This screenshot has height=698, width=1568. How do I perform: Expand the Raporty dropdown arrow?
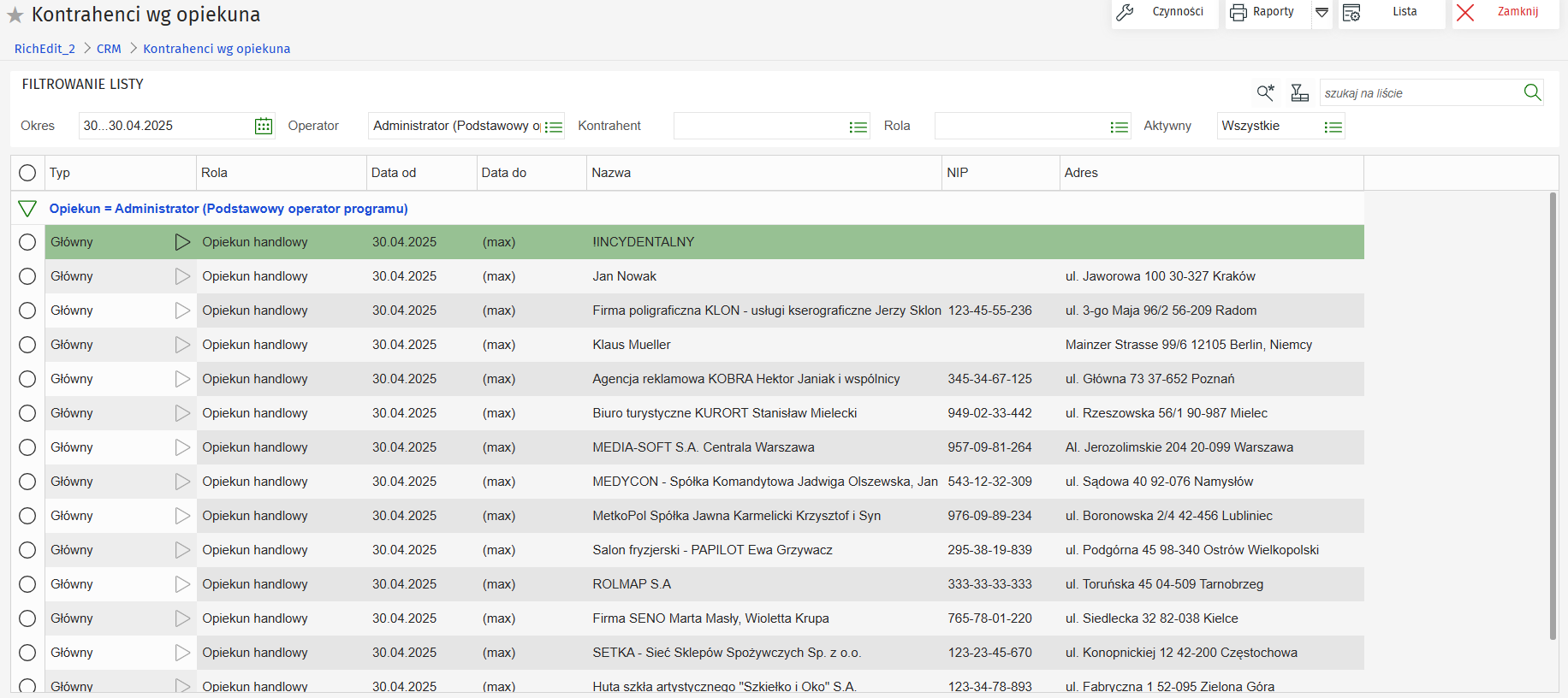pyautogui.click(x=1322, y=13)
